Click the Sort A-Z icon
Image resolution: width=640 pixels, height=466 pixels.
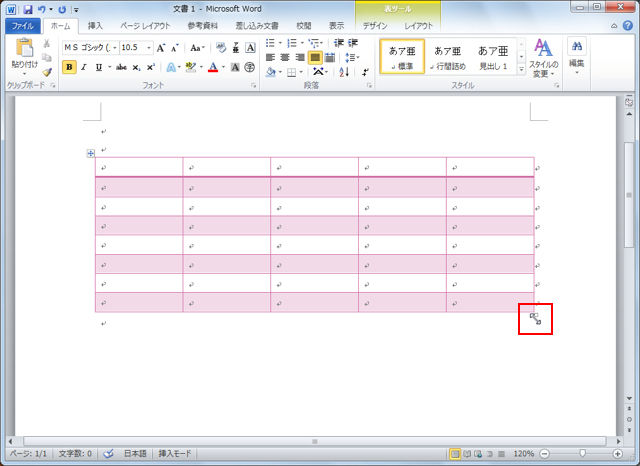[344, 72]
